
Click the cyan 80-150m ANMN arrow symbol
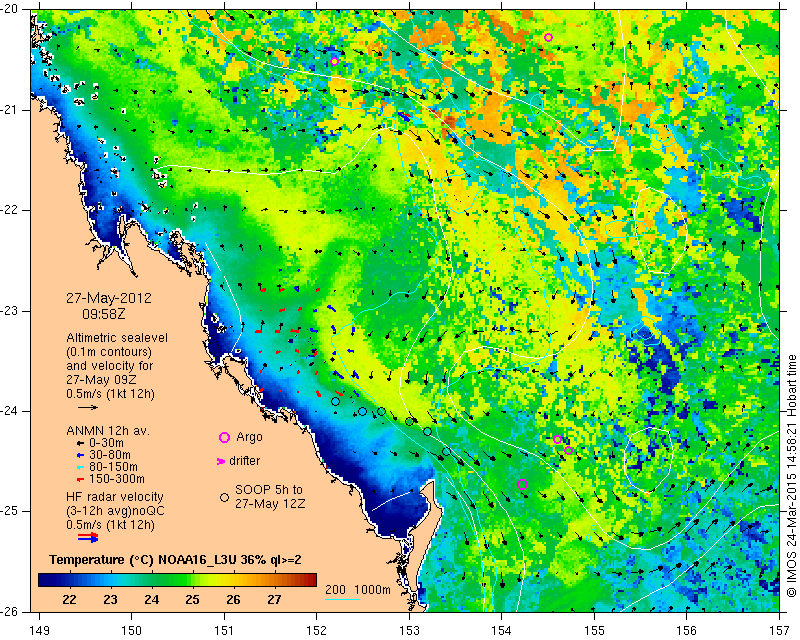pyautogui.click(x=80, y=467)
